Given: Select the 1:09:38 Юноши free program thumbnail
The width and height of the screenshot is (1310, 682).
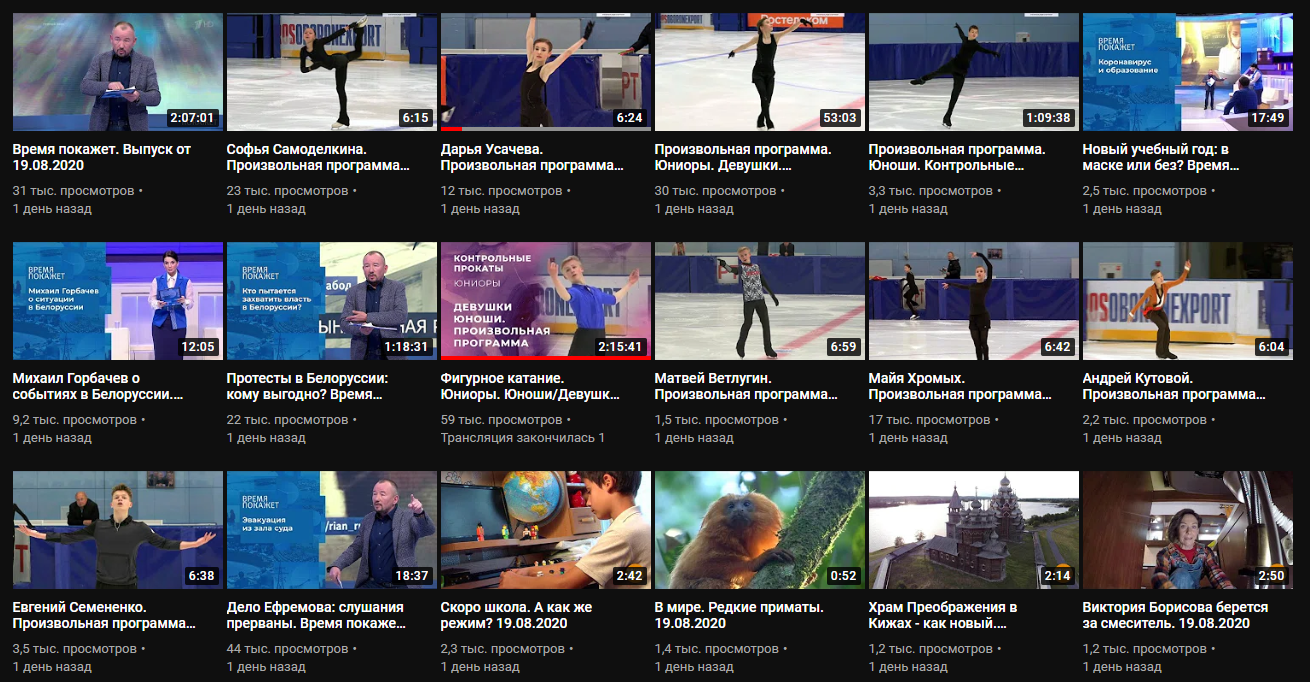Looking at the screenshot, I should (973, 72).
